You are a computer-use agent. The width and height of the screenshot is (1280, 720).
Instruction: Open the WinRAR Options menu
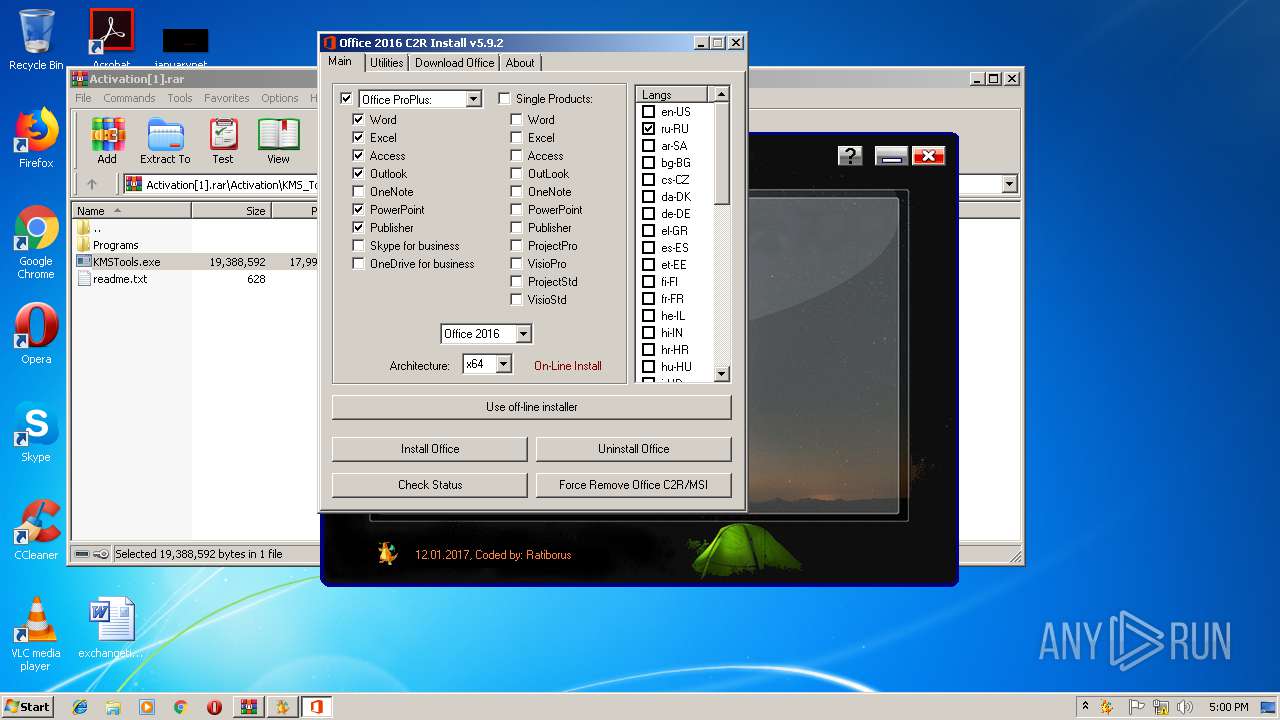[280, 98]
